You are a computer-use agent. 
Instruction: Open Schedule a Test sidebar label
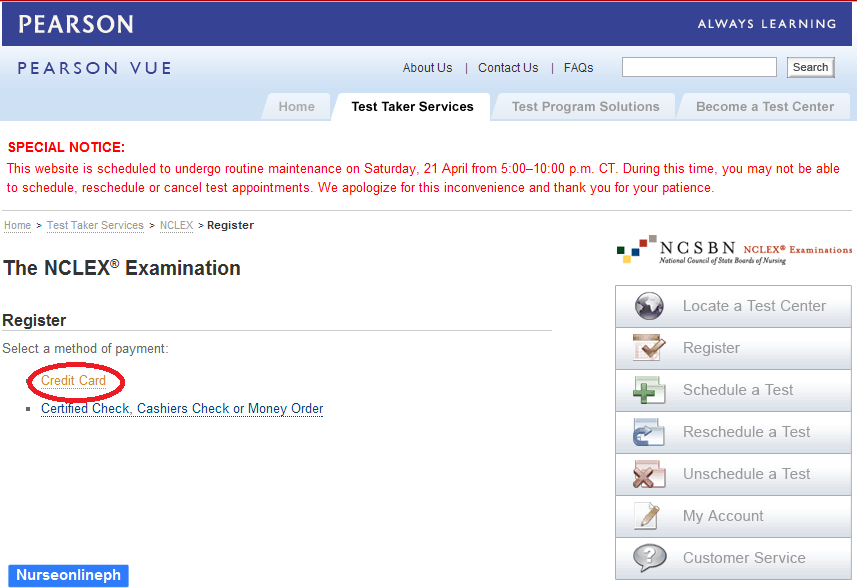pos(738,390)
